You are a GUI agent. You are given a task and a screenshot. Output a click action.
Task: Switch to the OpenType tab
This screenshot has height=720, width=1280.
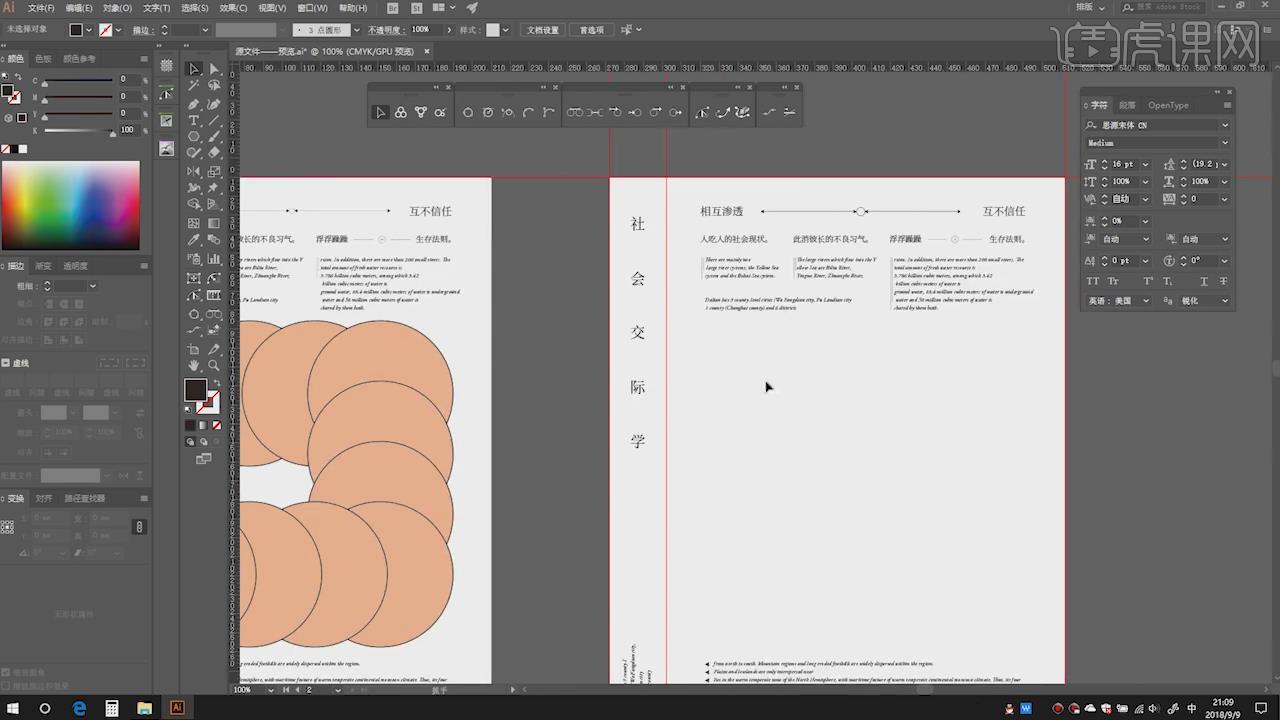1168,105
